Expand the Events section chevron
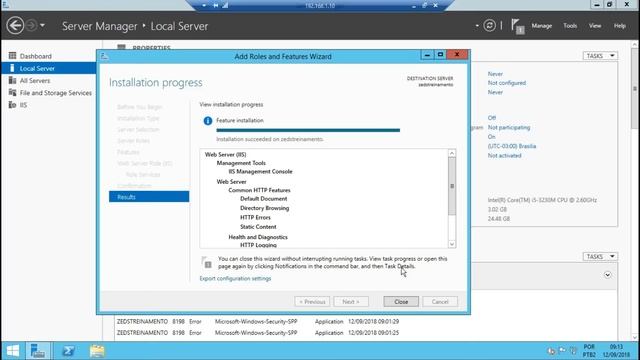The image size is (640, 360). pyautogui.click(x=607, y=275)
